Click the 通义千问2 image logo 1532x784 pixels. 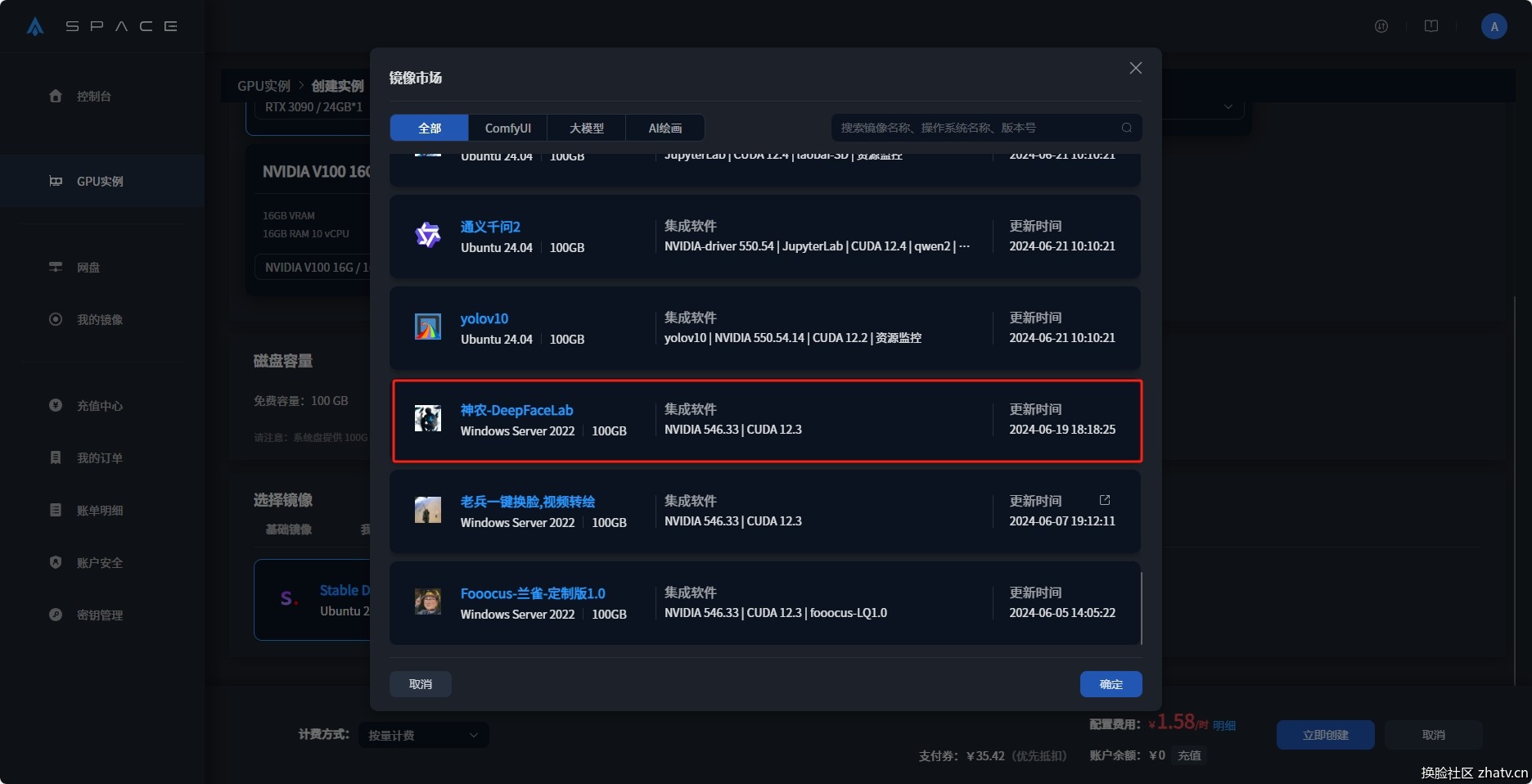tap(428, 236)
